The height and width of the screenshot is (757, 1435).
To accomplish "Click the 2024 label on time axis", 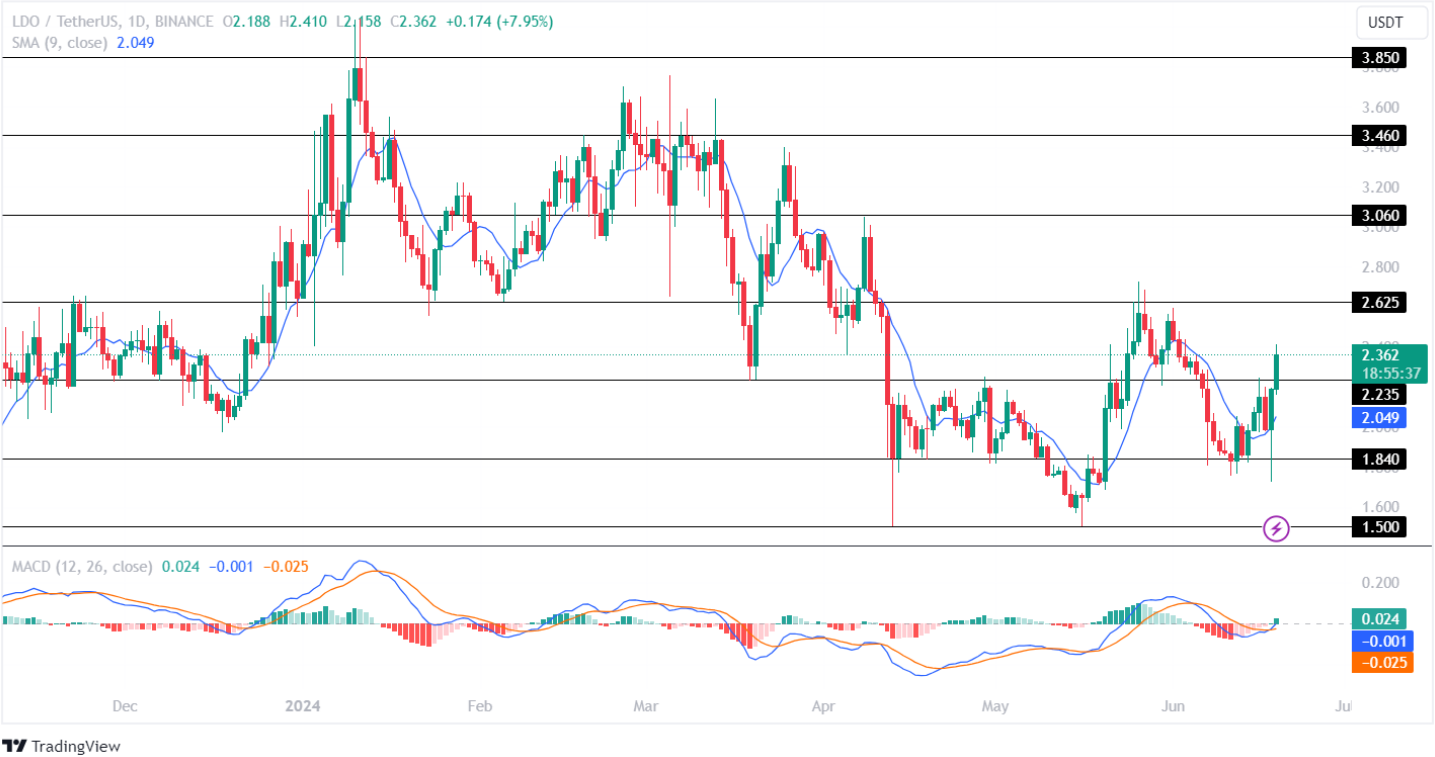I will click(x=301, y=706).
